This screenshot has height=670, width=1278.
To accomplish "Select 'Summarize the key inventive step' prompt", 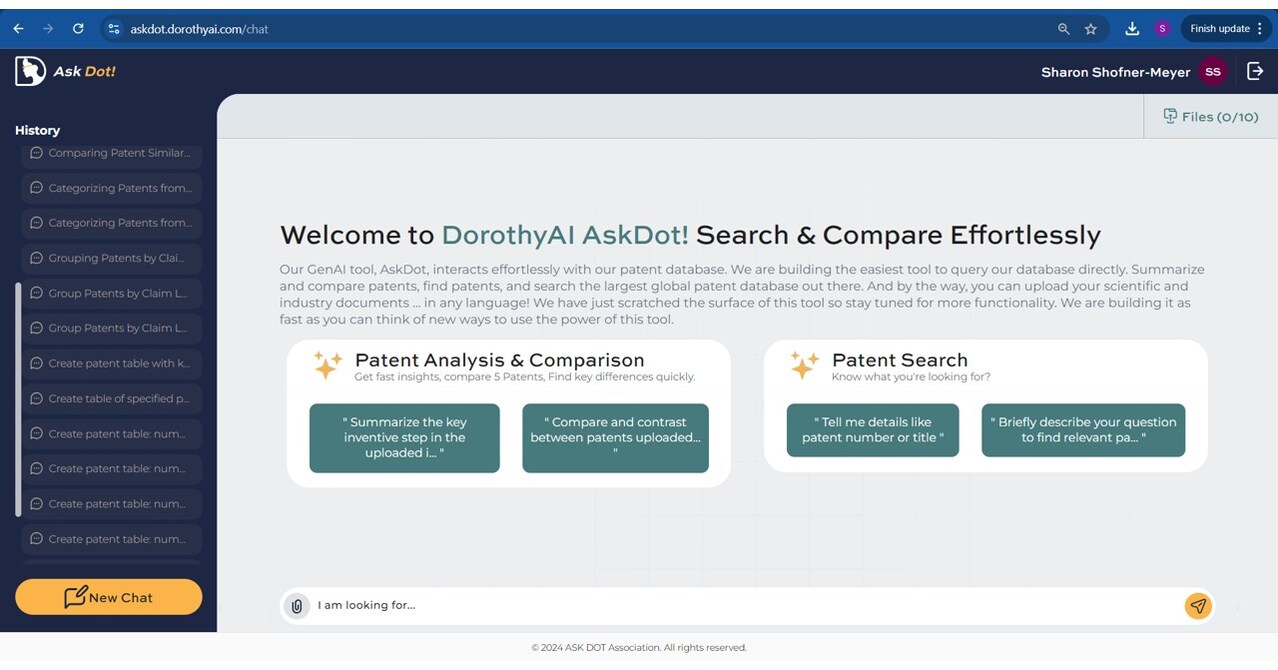I will pyautogui.click(x=404, y=438).
